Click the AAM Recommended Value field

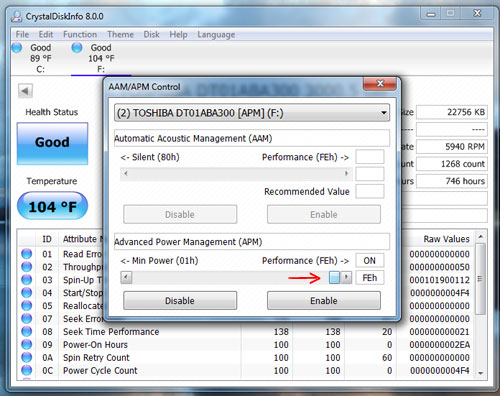coord(370,191)
